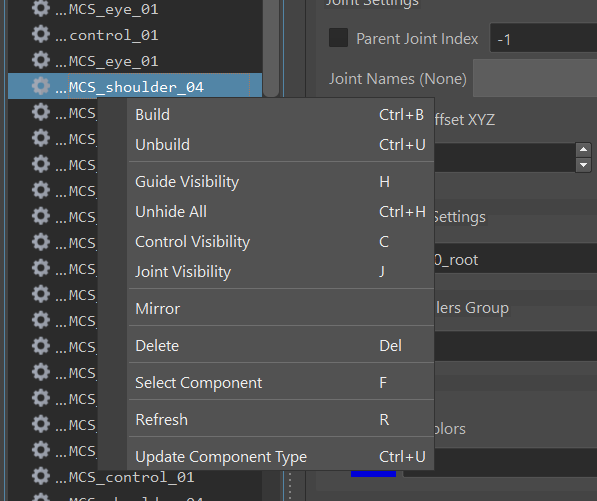The height and width of the screenshot is (501, 597).
Task: Click the field ending in 0_root
Action: pos(516,259)
